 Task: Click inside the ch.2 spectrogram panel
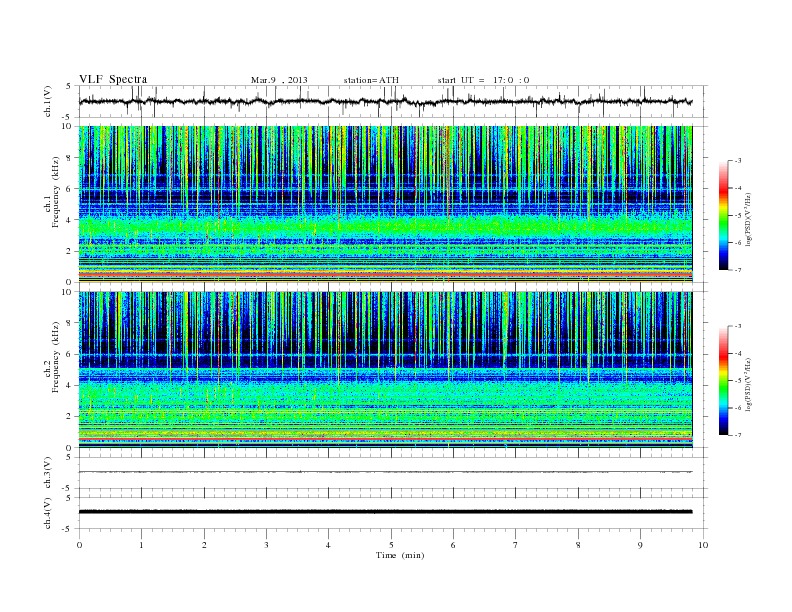click(x=385, y=370)
